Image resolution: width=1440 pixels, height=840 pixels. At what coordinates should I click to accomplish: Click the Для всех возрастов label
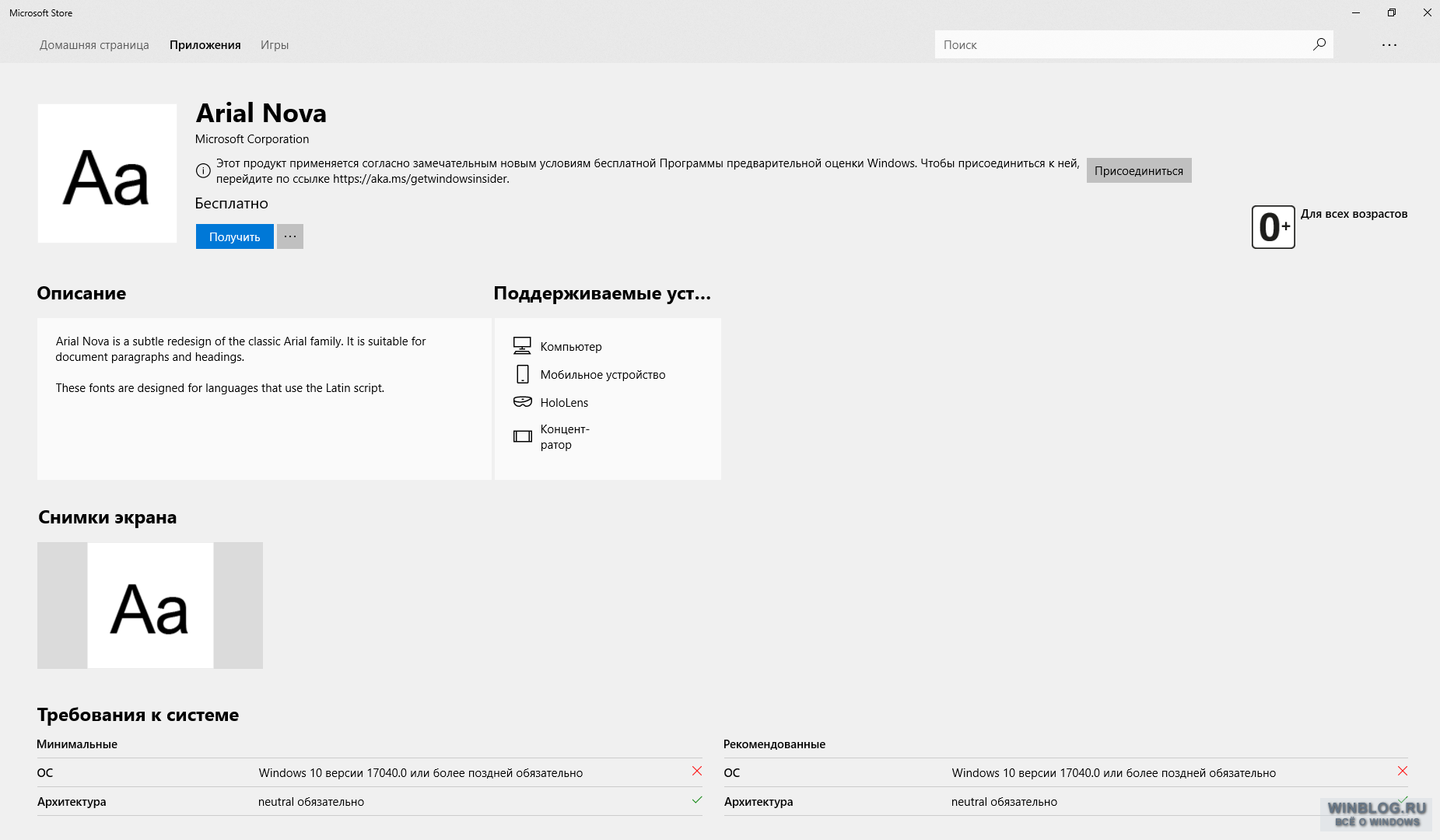[x=1354, y=214]
